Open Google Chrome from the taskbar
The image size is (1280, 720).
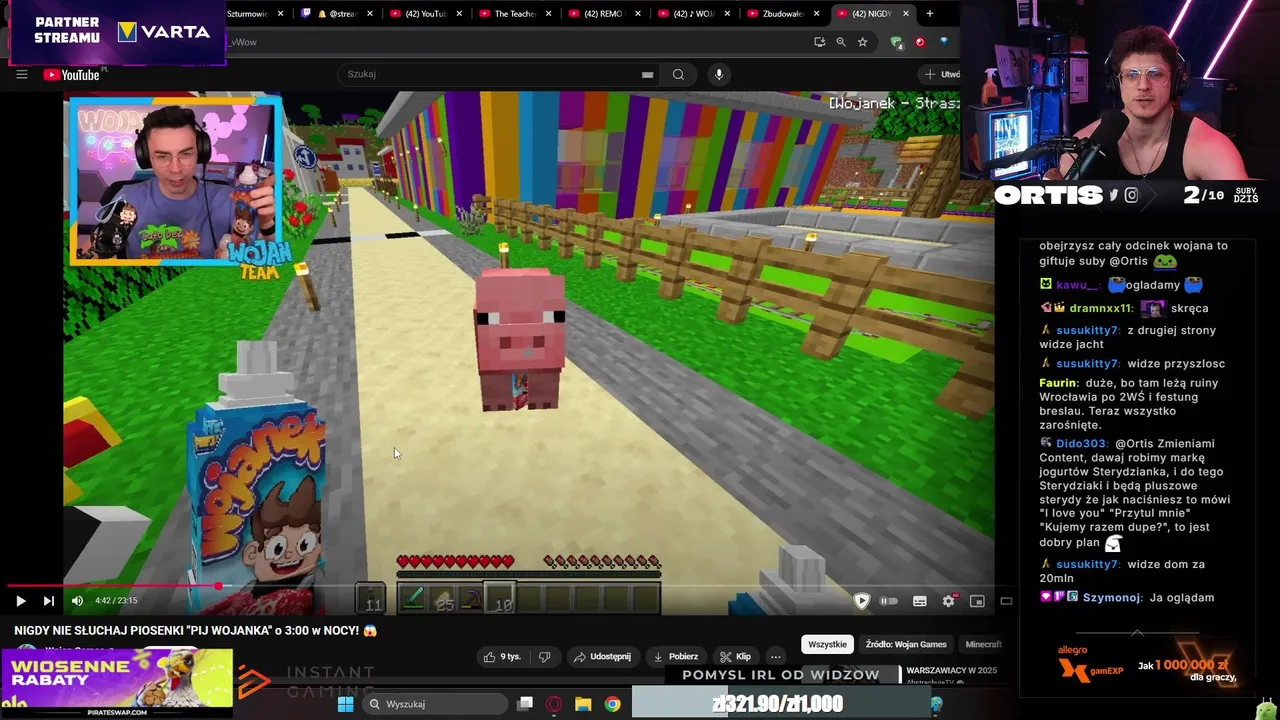pos(612,704)
